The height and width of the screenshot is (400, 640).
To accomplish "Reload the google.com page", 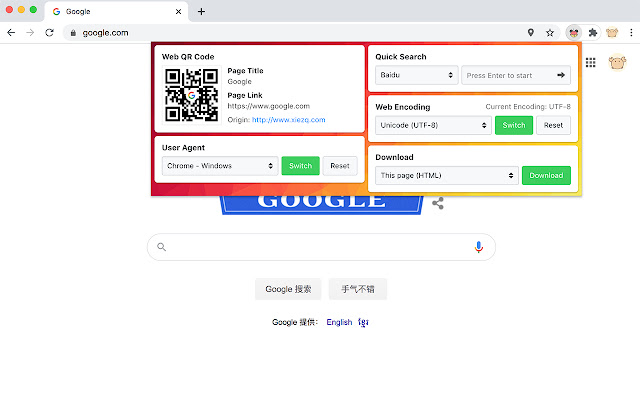I will (49, 33).
